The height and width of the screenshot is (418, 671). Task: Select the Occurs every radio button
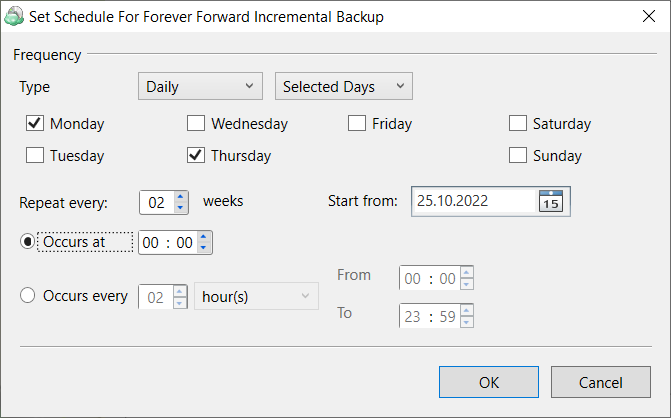point(28,295)
